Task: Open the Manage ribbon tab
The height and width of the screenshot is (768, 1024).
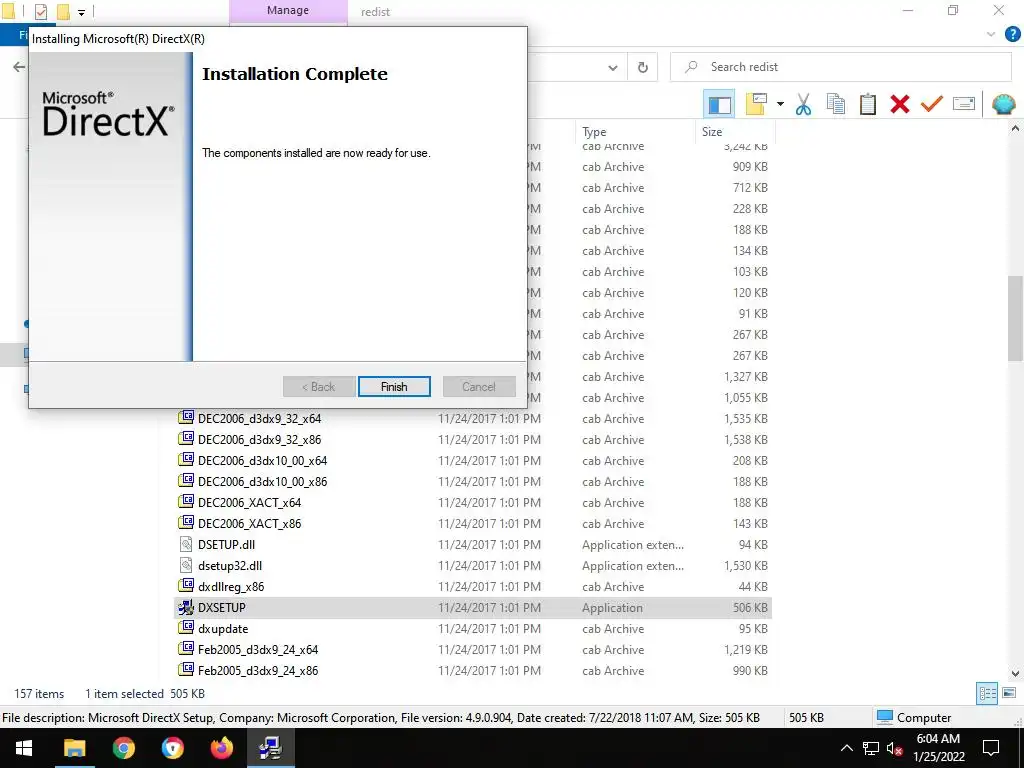Action: pos(288,10)
